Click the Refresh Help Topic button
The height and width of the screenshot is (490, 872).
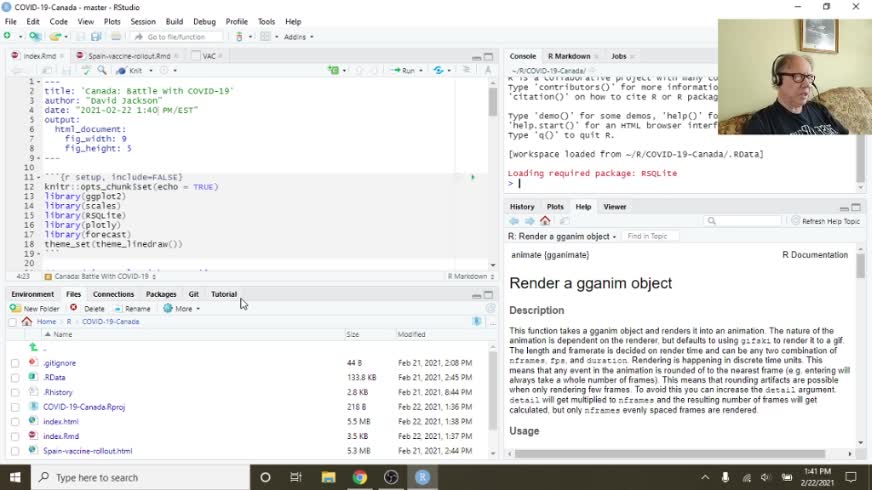(825, 221)
